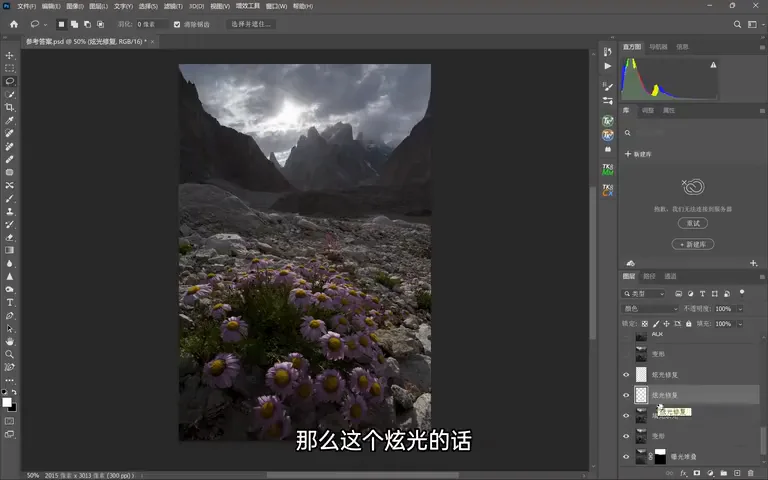
Task: Open the TK8 Cx plugin panel
Action: click(x=608, y=190)
